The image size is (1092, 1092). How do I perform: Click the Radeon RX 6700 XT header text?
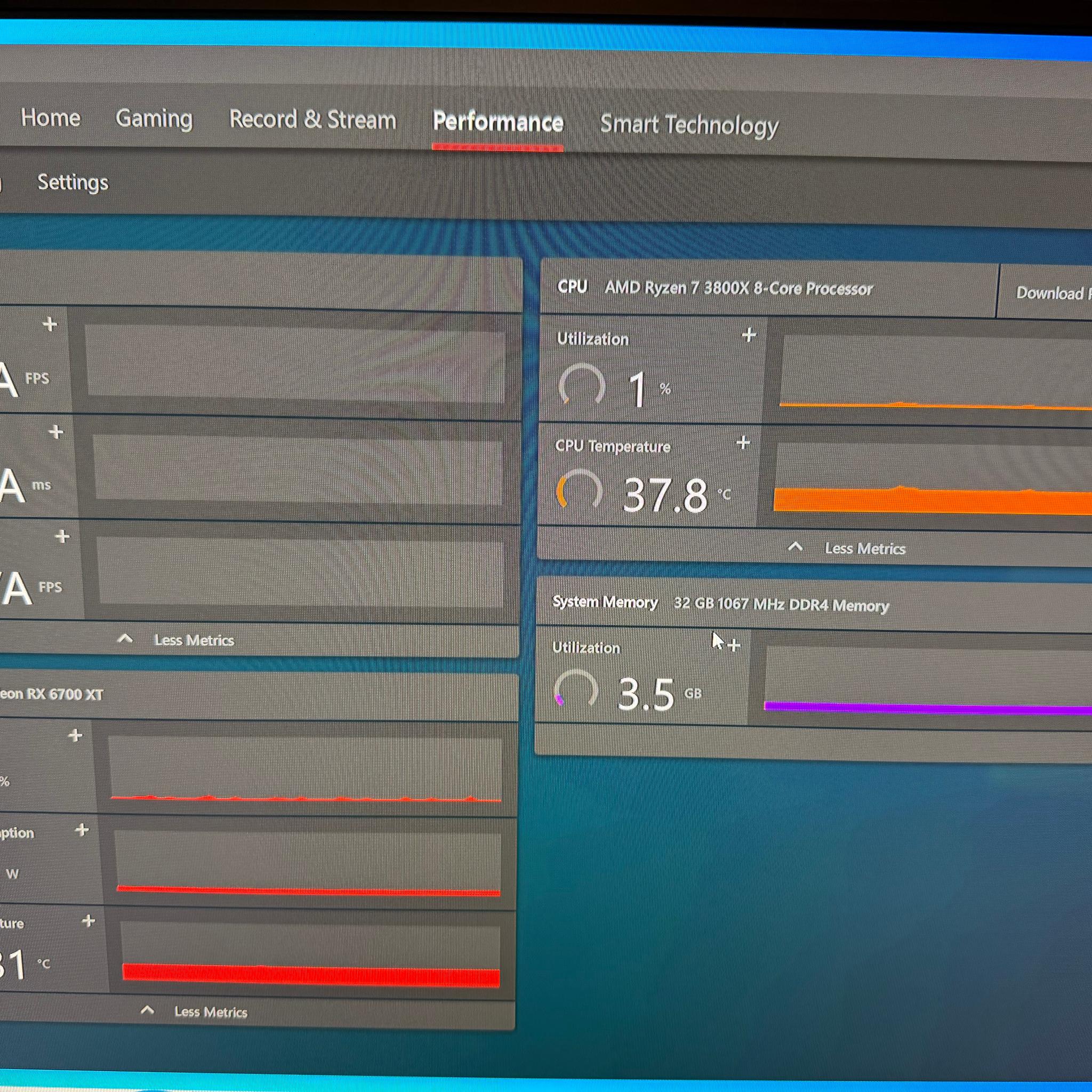(51, 694)
